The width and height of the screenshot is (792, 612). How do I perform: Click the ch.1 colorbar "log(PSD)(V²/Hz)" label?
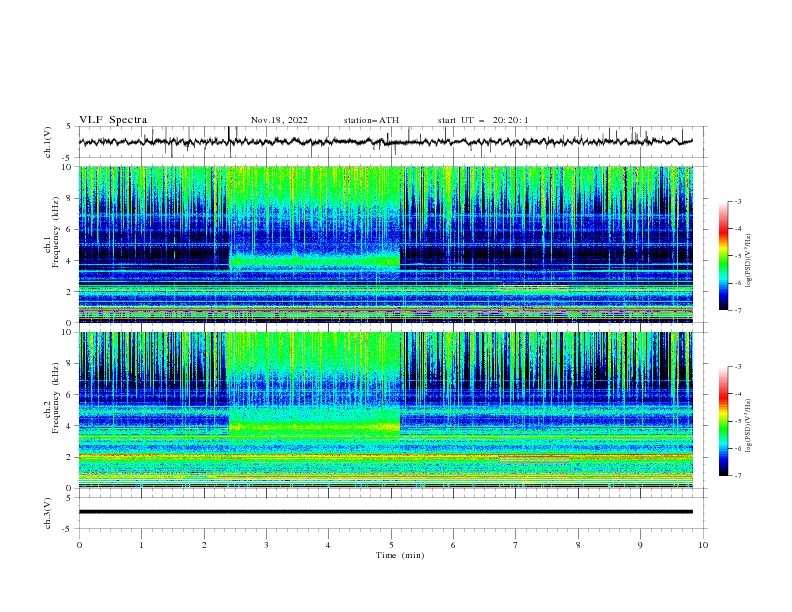tap(749, 261)
